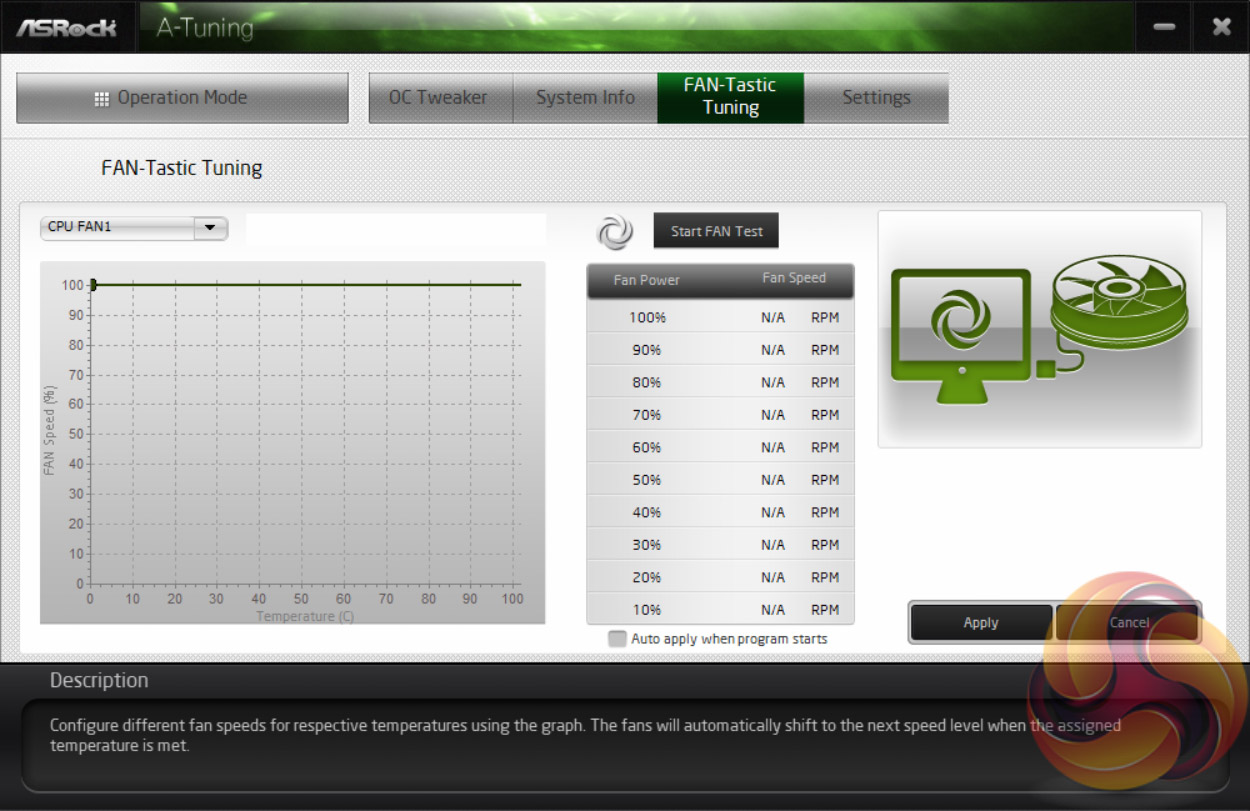Click the ASRock logo in title bar
This screenshot has height=811, width=1250.
[66, 27]
